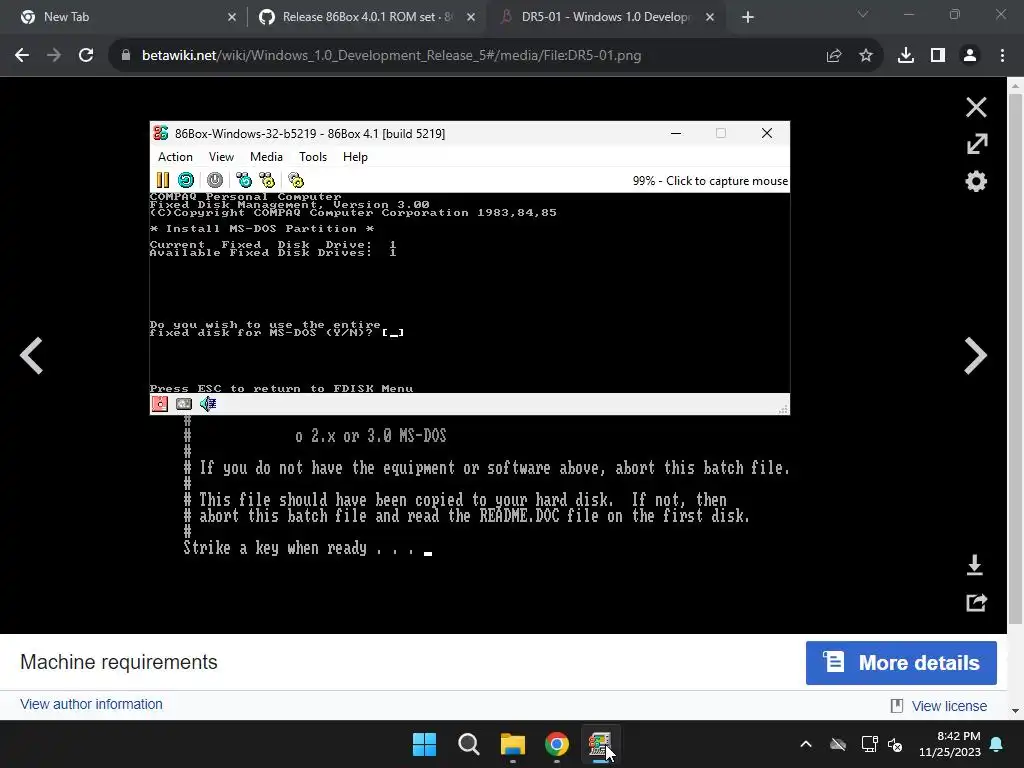Select the DR5-01 Windows 1.0 tab
The height and width of the screenshot is (768, 1024).
[x=604, y=17]
